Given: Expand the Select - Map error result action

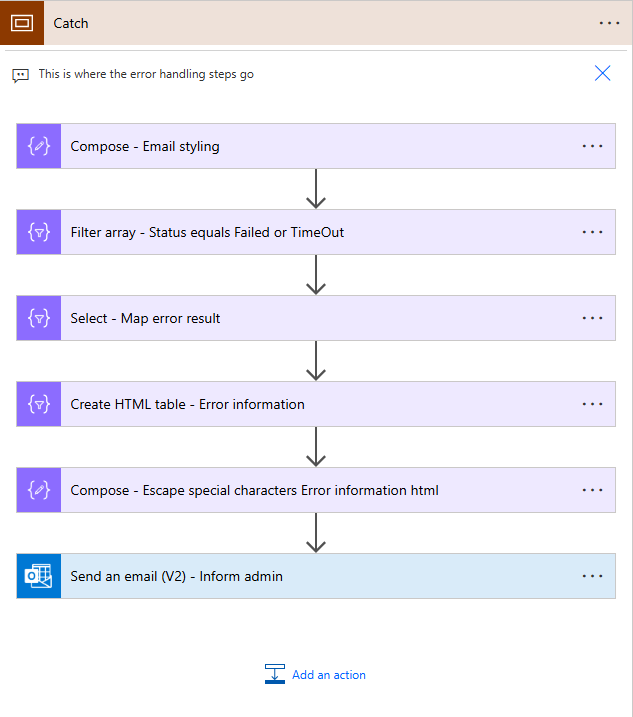Looking at the screenshot, I should 316,318.
